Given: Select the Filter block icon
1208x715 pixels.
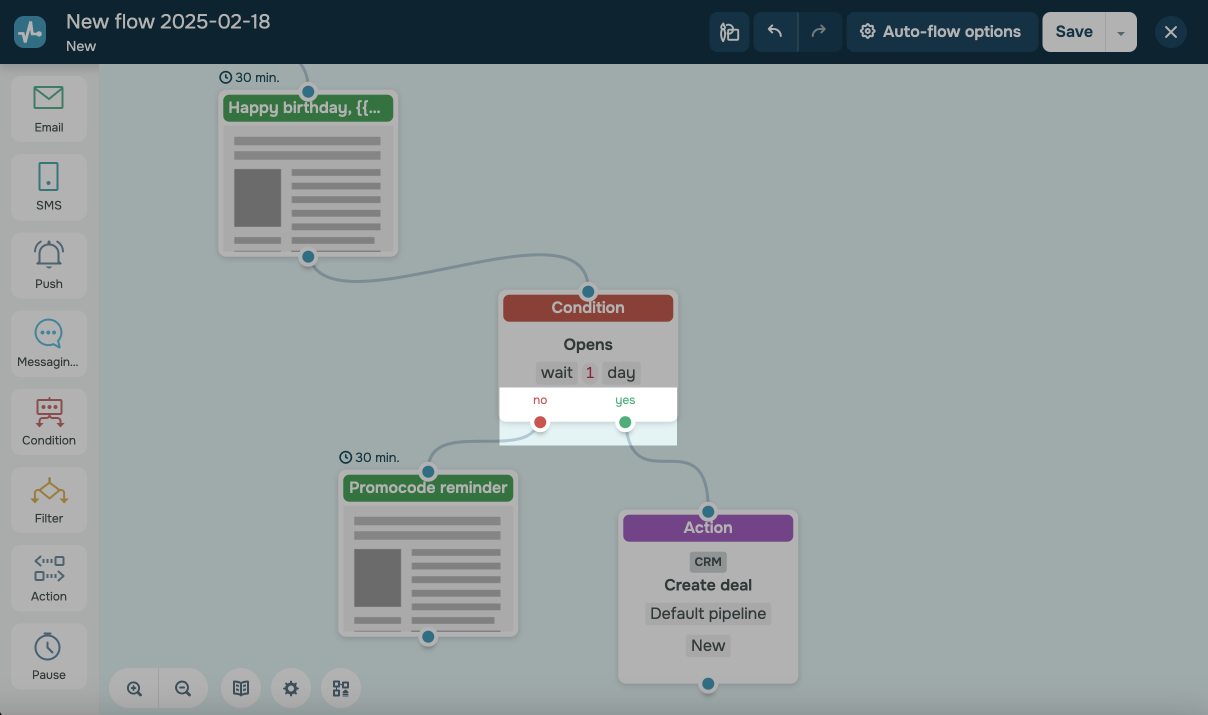Looking at the screenshot, I should 48,500.
